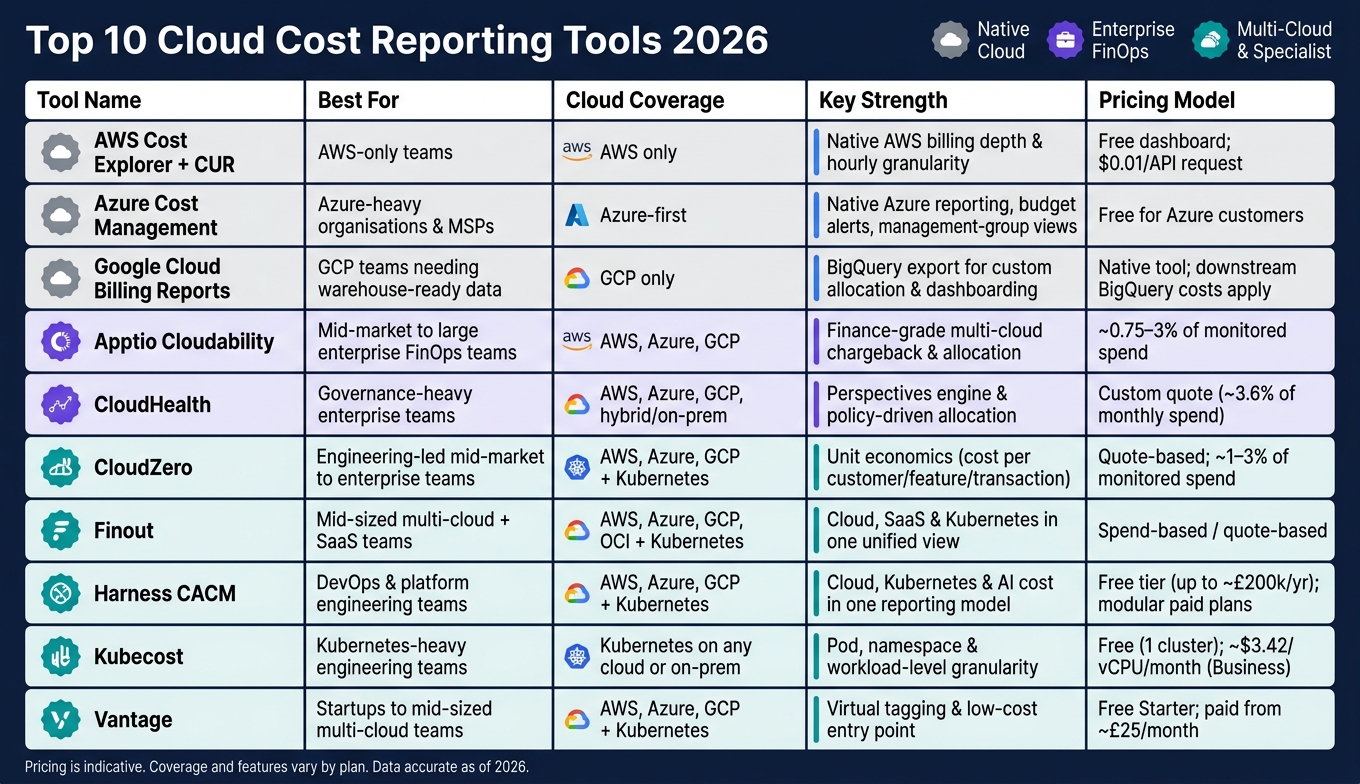
Task: Click the 'Free (1 cluster); ~$3.42/vCPU/month' cell
Action: tap(1211, 656)
